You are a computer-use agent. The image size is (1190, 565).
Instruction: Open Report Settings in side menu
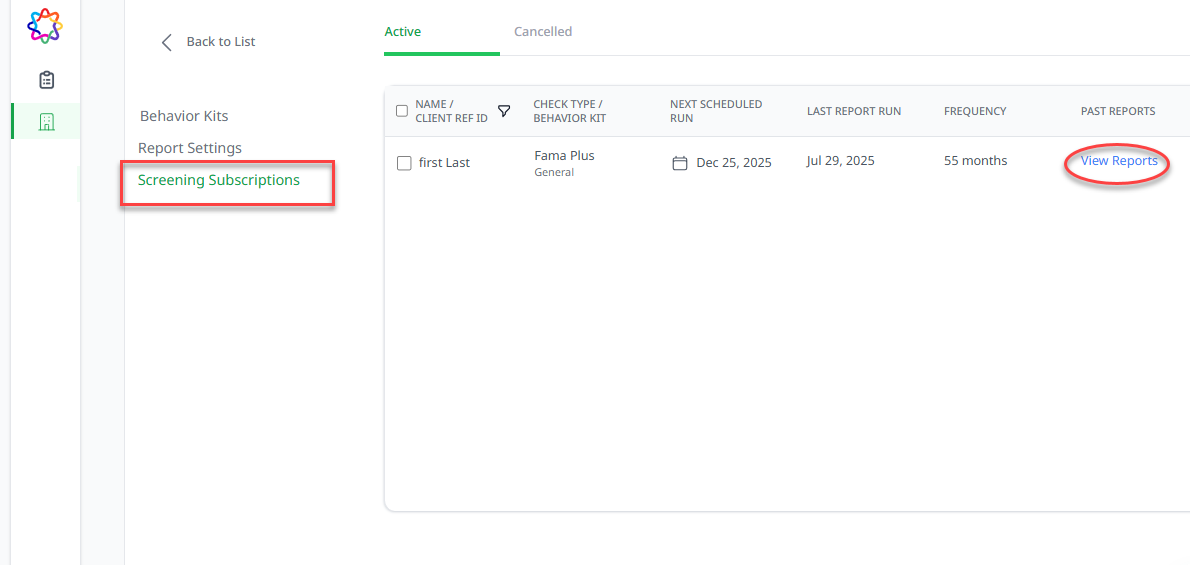click(x=190, y=147)
